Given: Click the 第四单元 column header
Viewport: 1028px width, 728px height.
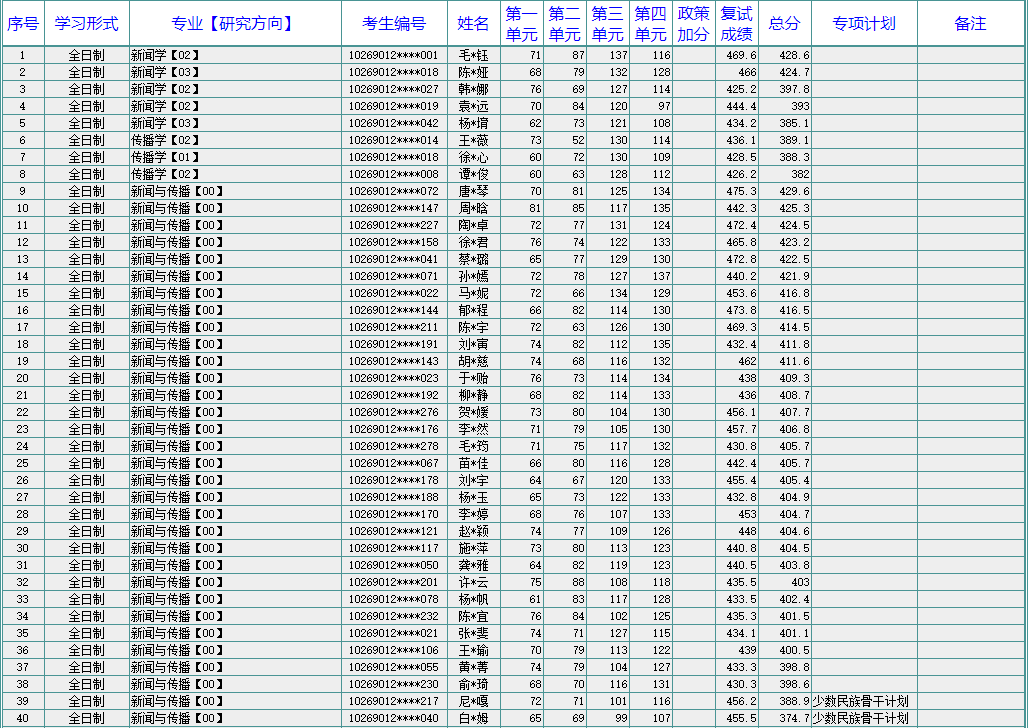Looking at the screenshot, I should [x=650, y=24].
